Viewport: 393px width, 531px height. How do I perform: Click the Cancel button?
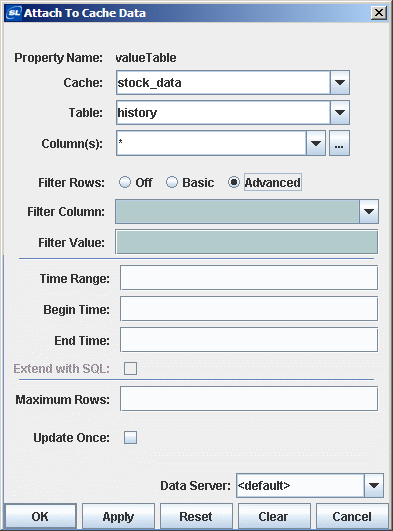[352, 516]
